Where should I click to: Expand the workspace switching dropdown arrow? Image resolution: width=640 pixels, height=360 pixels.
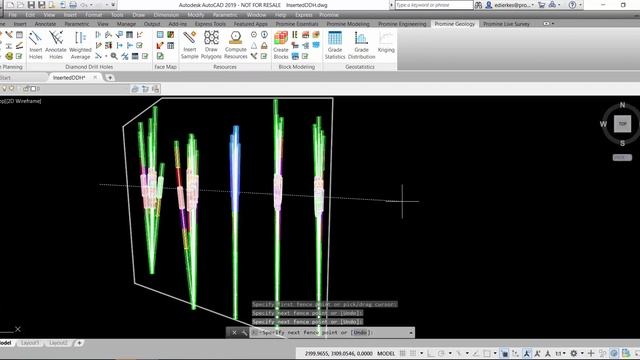[582, 353]
